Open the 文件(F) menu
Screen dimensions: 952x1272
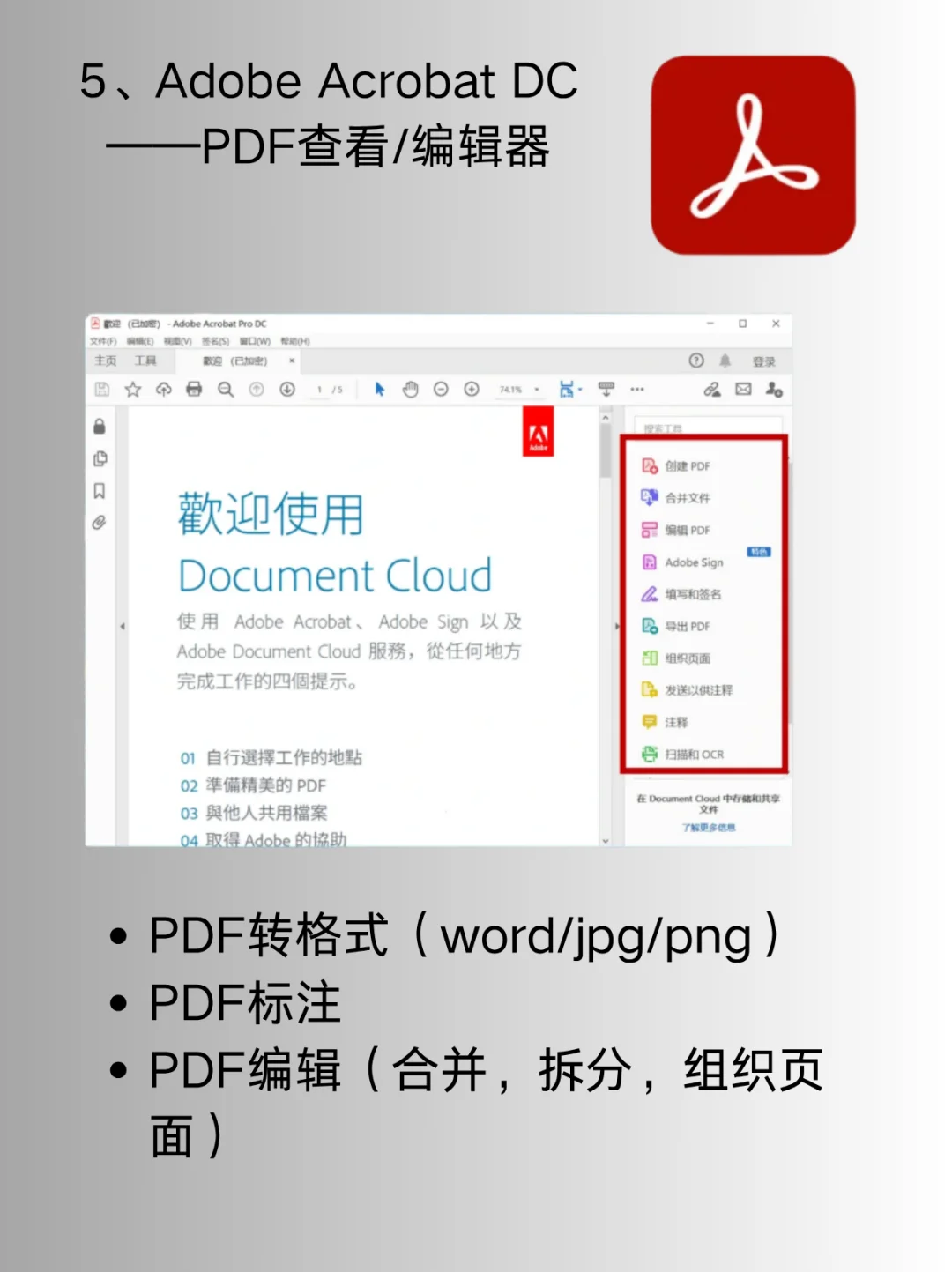103,341
